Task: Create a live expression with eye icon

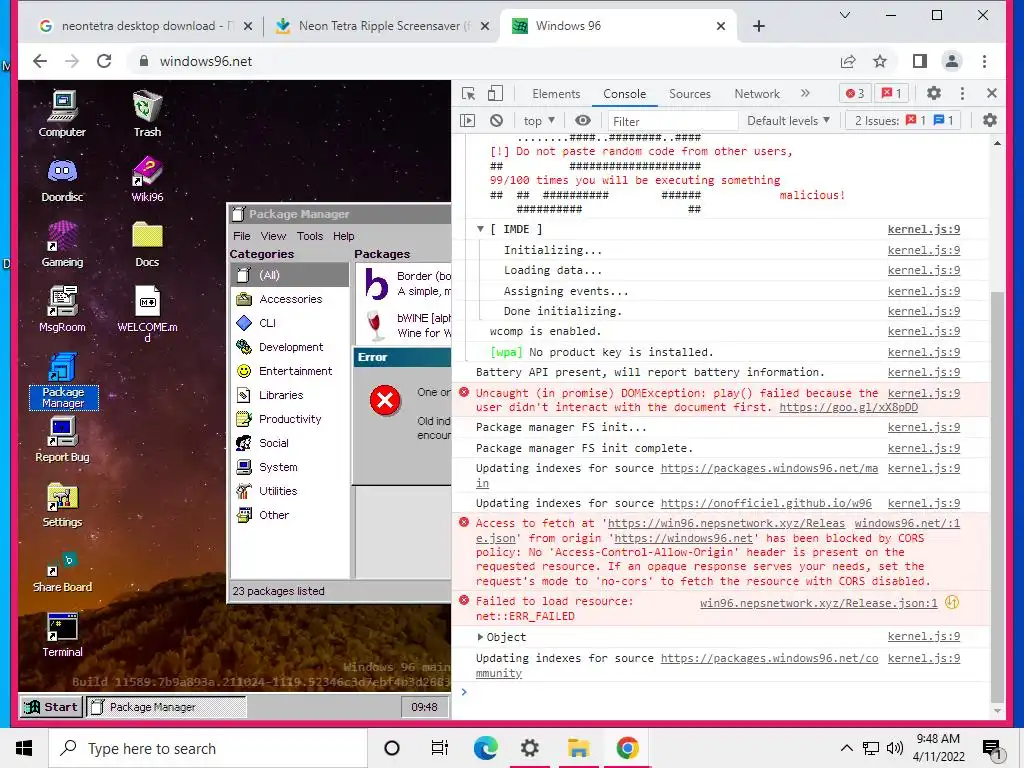Action: click(x=583, y=121)
